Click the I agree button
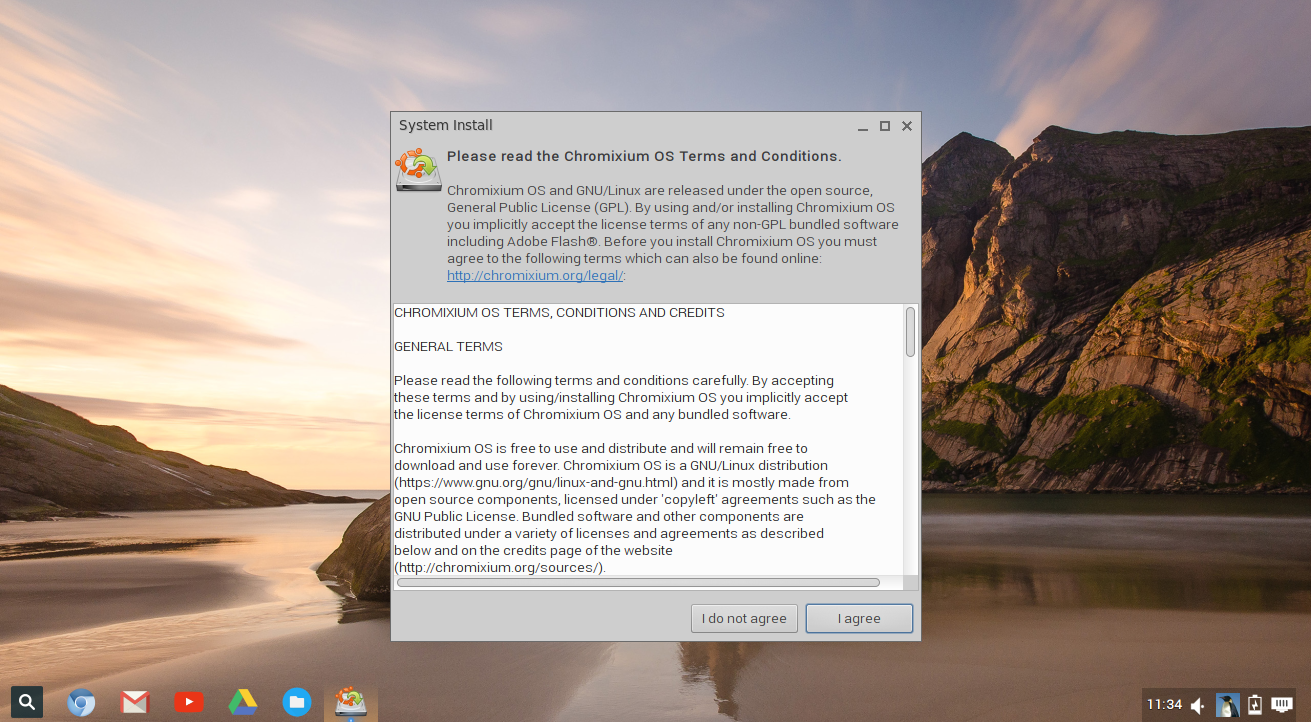Viewport: 1311px width, 722px height. 859,619
